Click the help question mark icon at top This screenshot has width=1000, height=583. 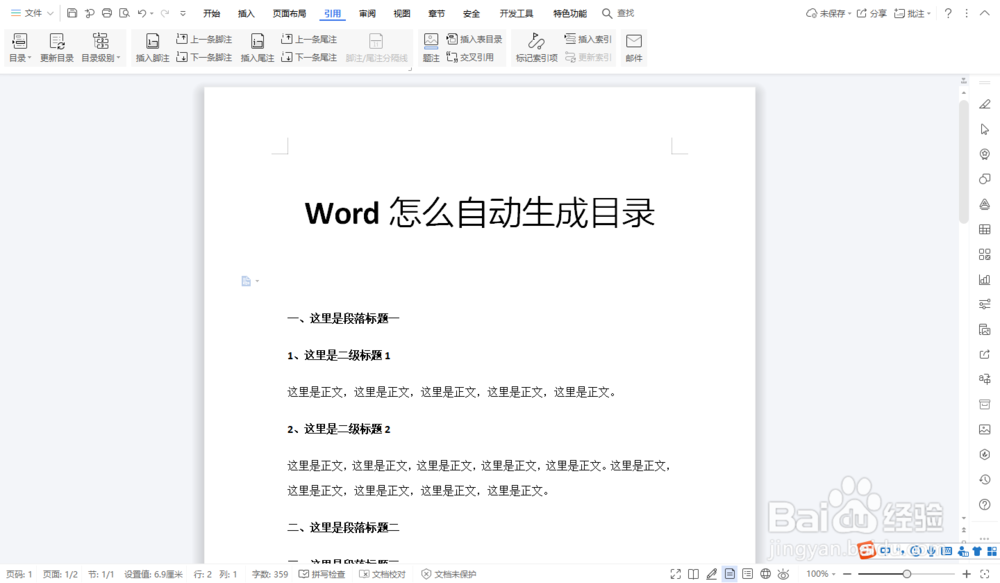(948, 13)
